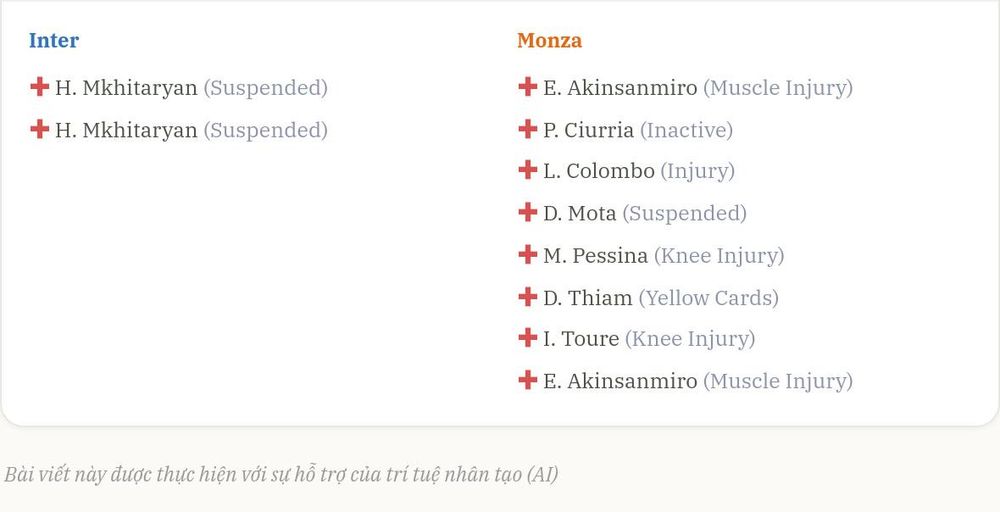Click red cross of second H. Mkhitaryan entry

tap(40, 129)
